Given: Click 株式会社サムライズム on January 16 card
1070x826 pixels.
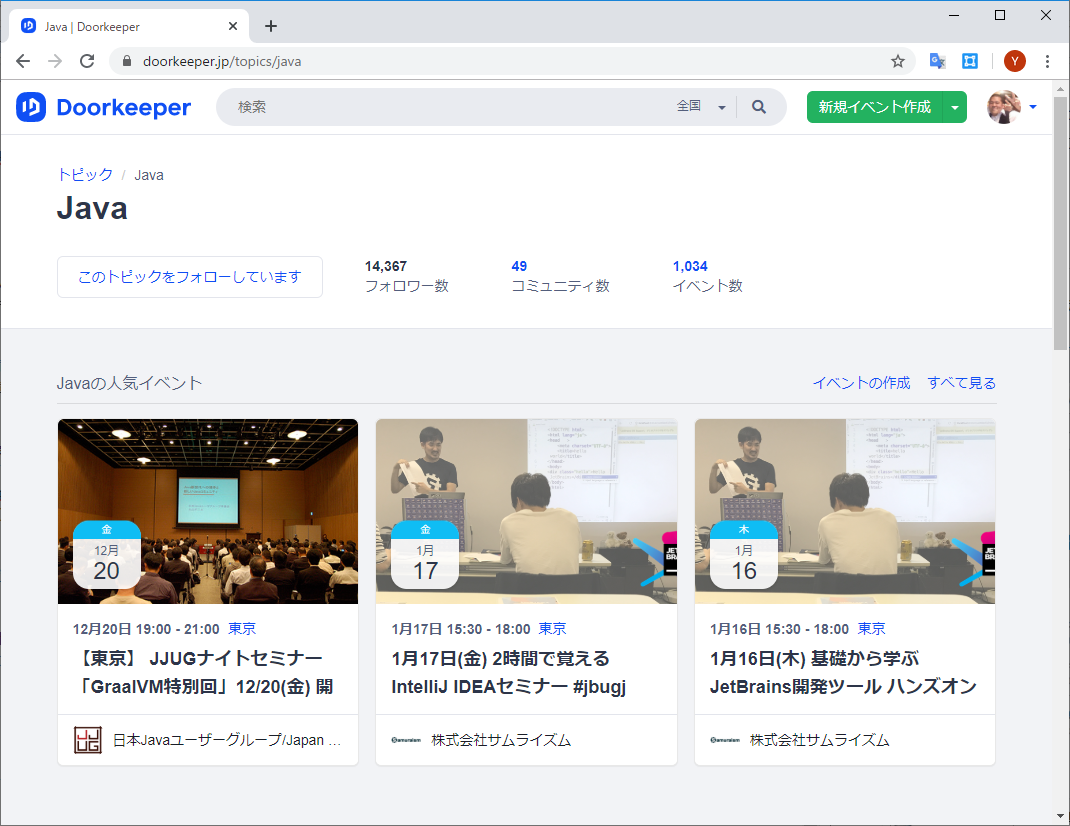Looking at the screenshot, I should pos(820,740).
